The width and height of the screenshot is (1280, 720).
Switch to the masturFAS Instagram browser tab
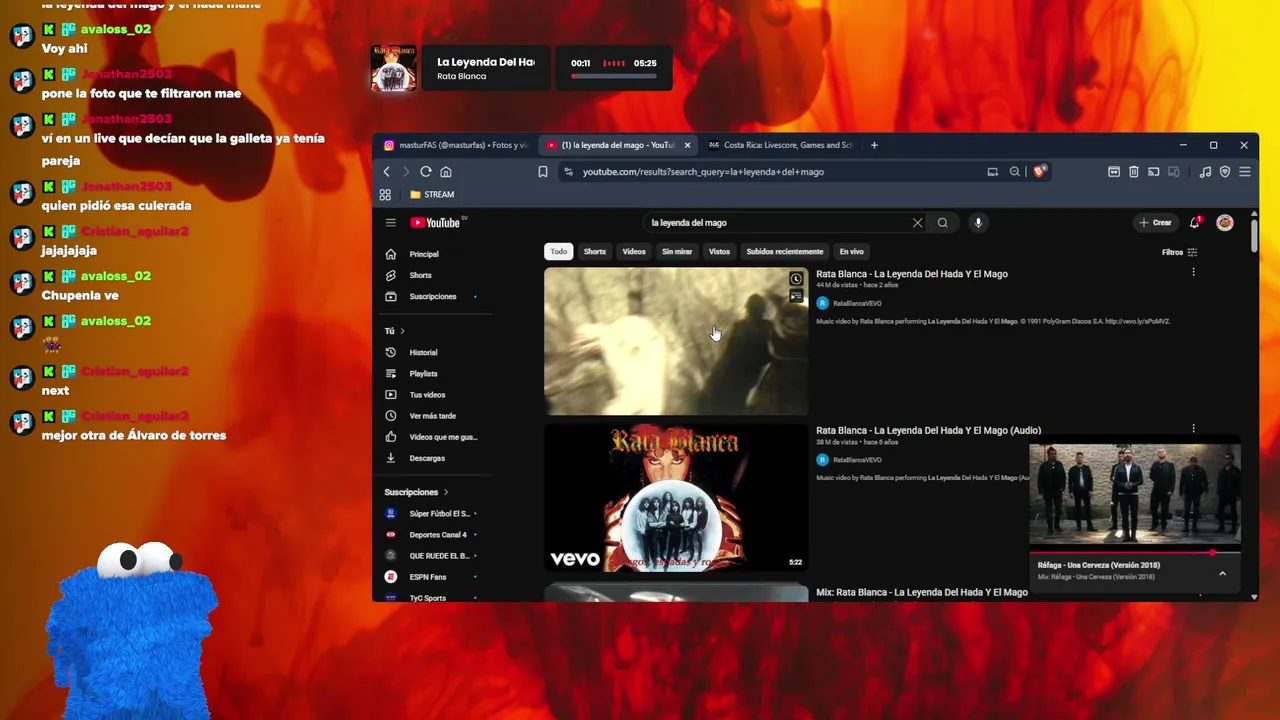(x=456, y=145)
